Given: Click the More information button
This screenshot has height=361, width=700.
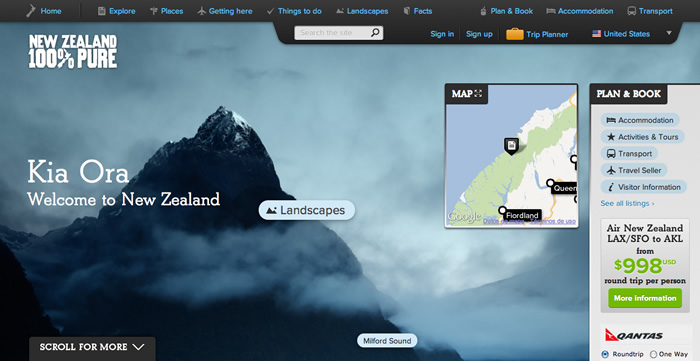Looking at the screenshot, I should coord(645,298).
